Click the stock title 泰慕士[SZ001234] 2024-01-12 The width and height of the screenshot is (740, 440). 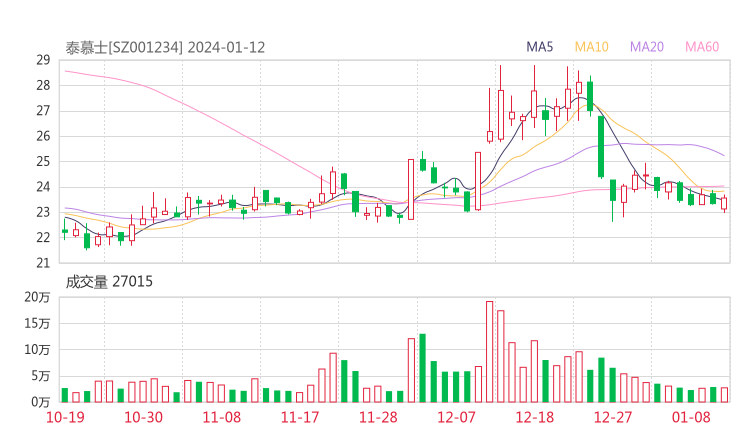tap(165, 48)
